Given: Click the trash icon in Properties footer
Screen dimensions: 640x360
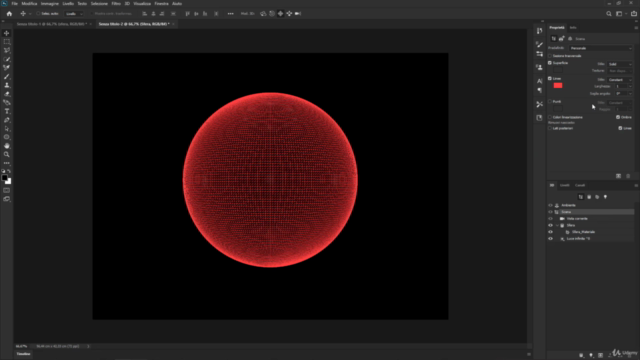Looking at the screenshot, I should [628, 176].
